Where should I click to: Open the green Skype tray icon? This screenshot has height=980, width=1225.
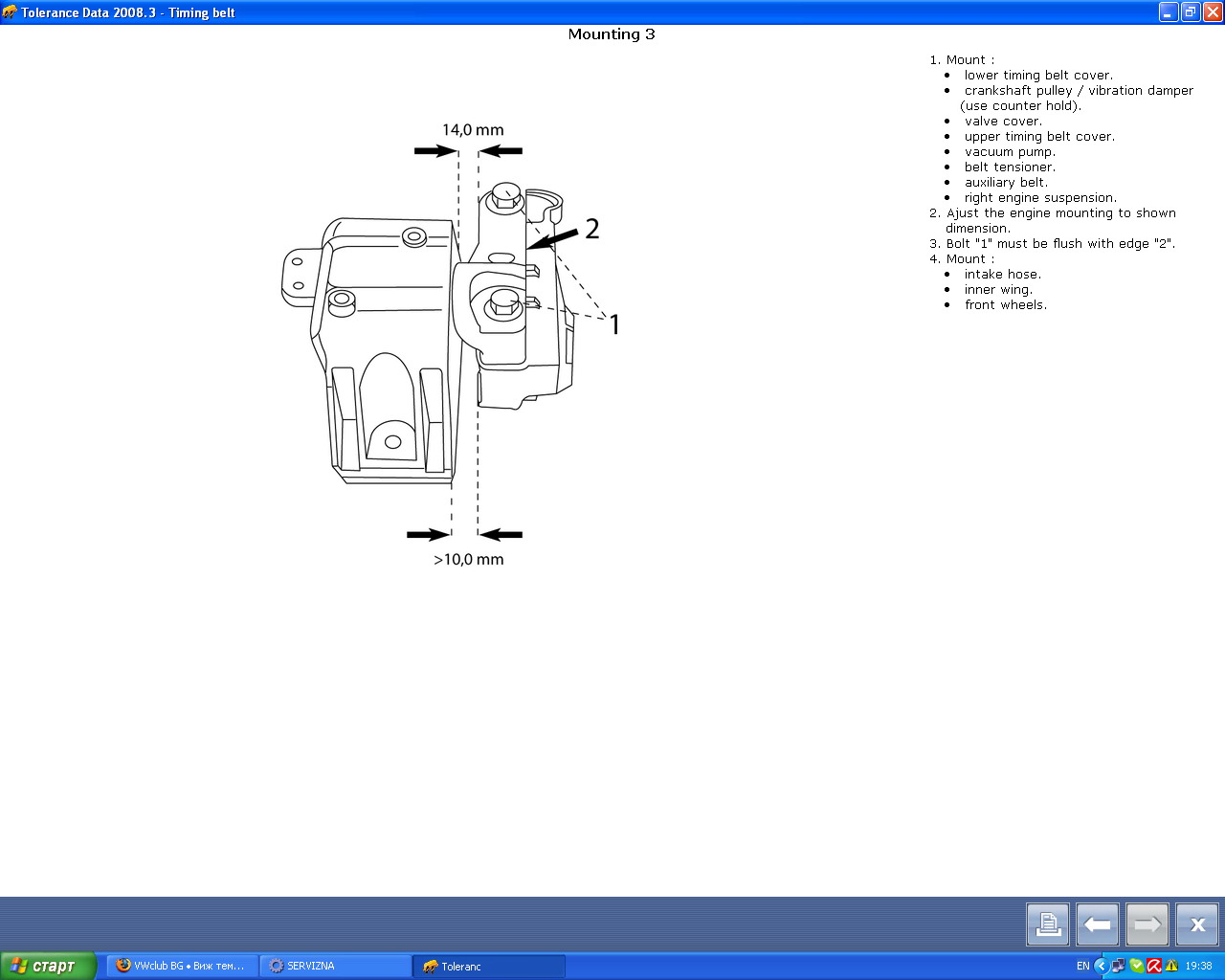tap(1136, 966)
